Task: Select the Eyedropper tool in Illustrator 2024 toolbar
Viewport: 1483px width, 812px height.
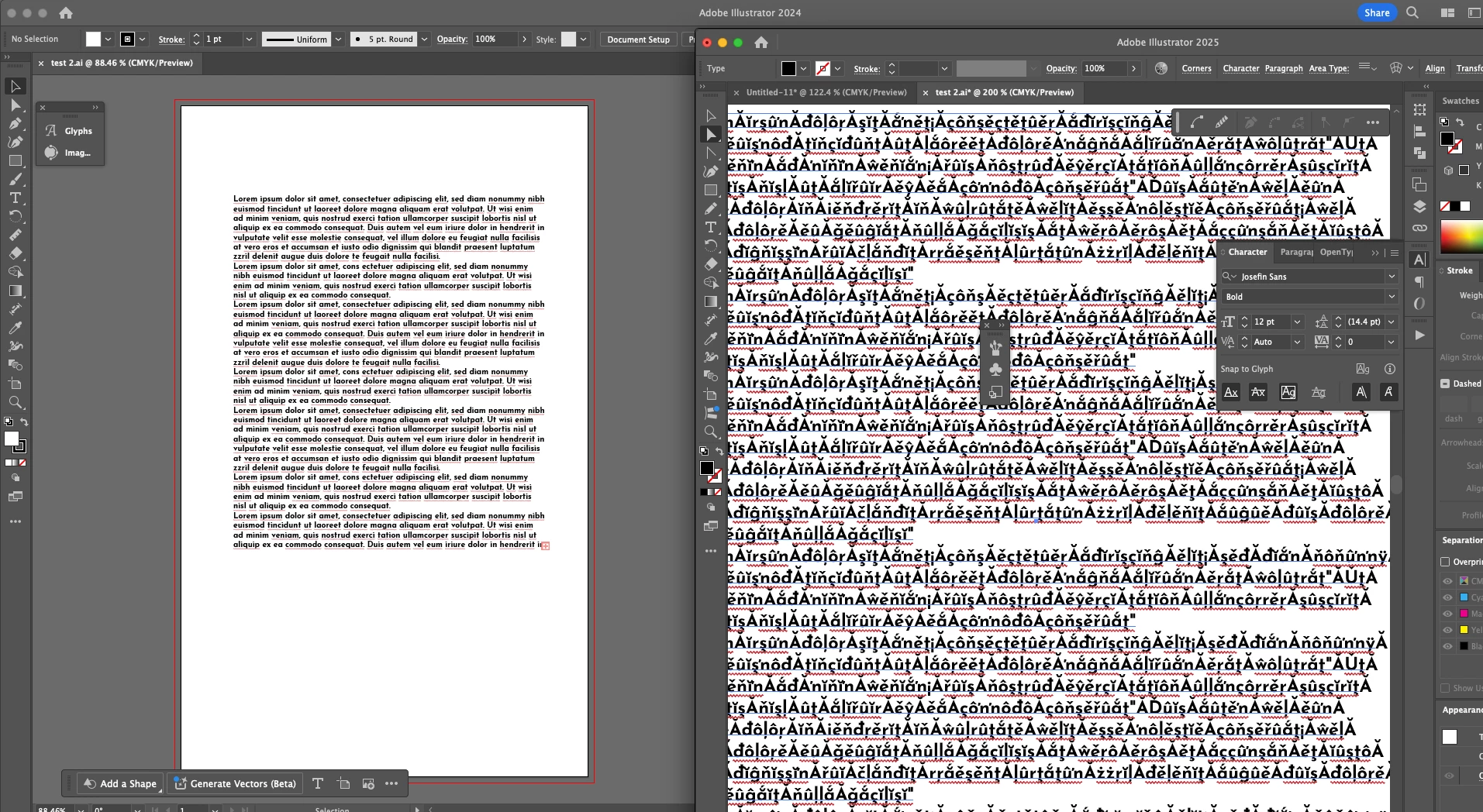Action: pos(15,328)
